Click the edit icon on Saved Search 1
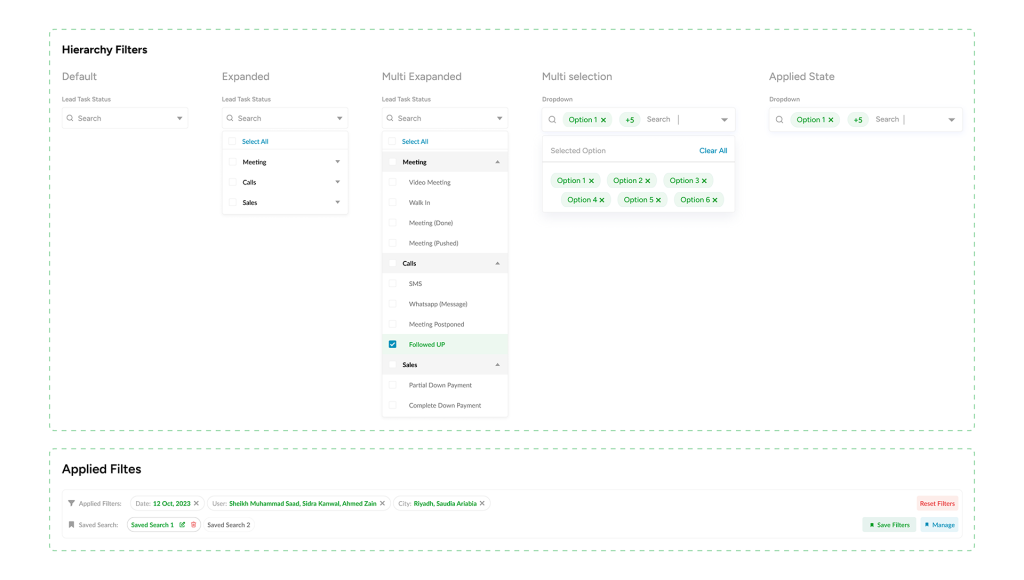The height and width of the screenshot is (580, 1024). click(182, 525)
